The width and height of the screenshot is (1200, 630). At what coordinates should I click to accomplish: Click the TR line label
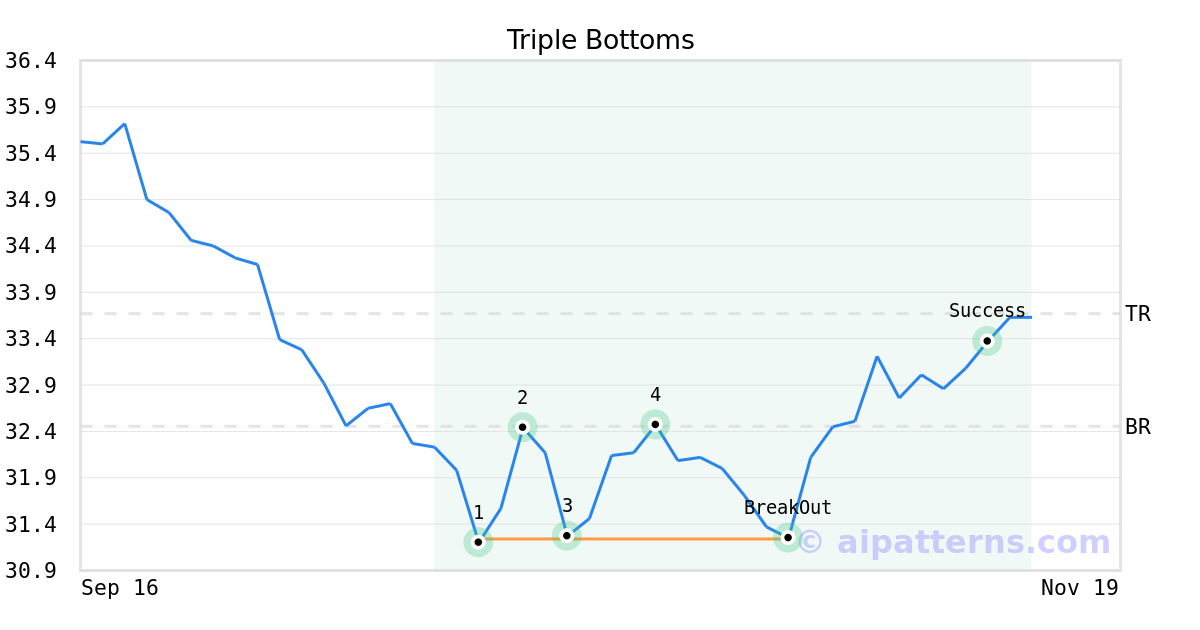click(1138, 314)
